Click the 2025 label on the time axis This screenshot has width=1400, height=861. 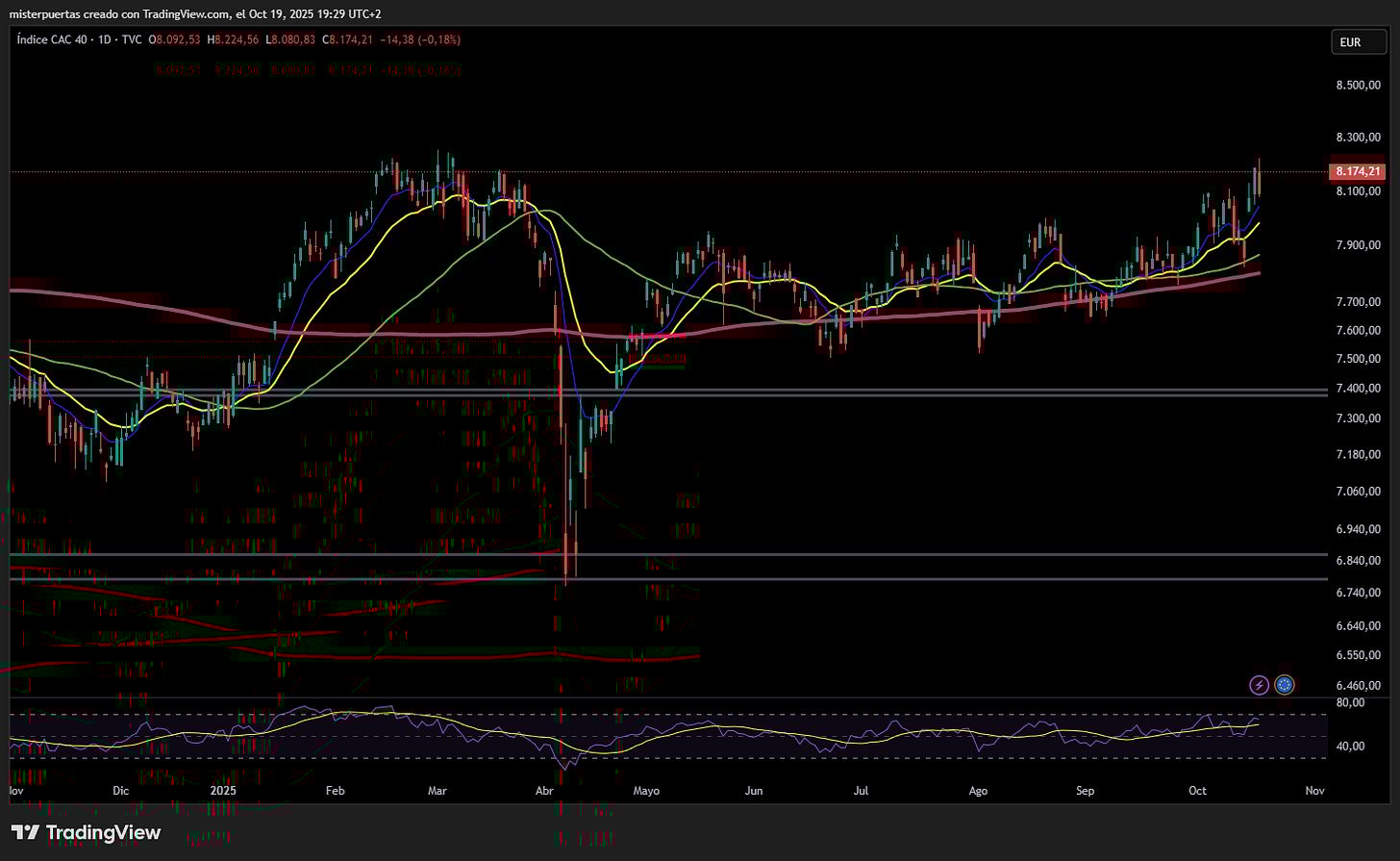point(223,791)
